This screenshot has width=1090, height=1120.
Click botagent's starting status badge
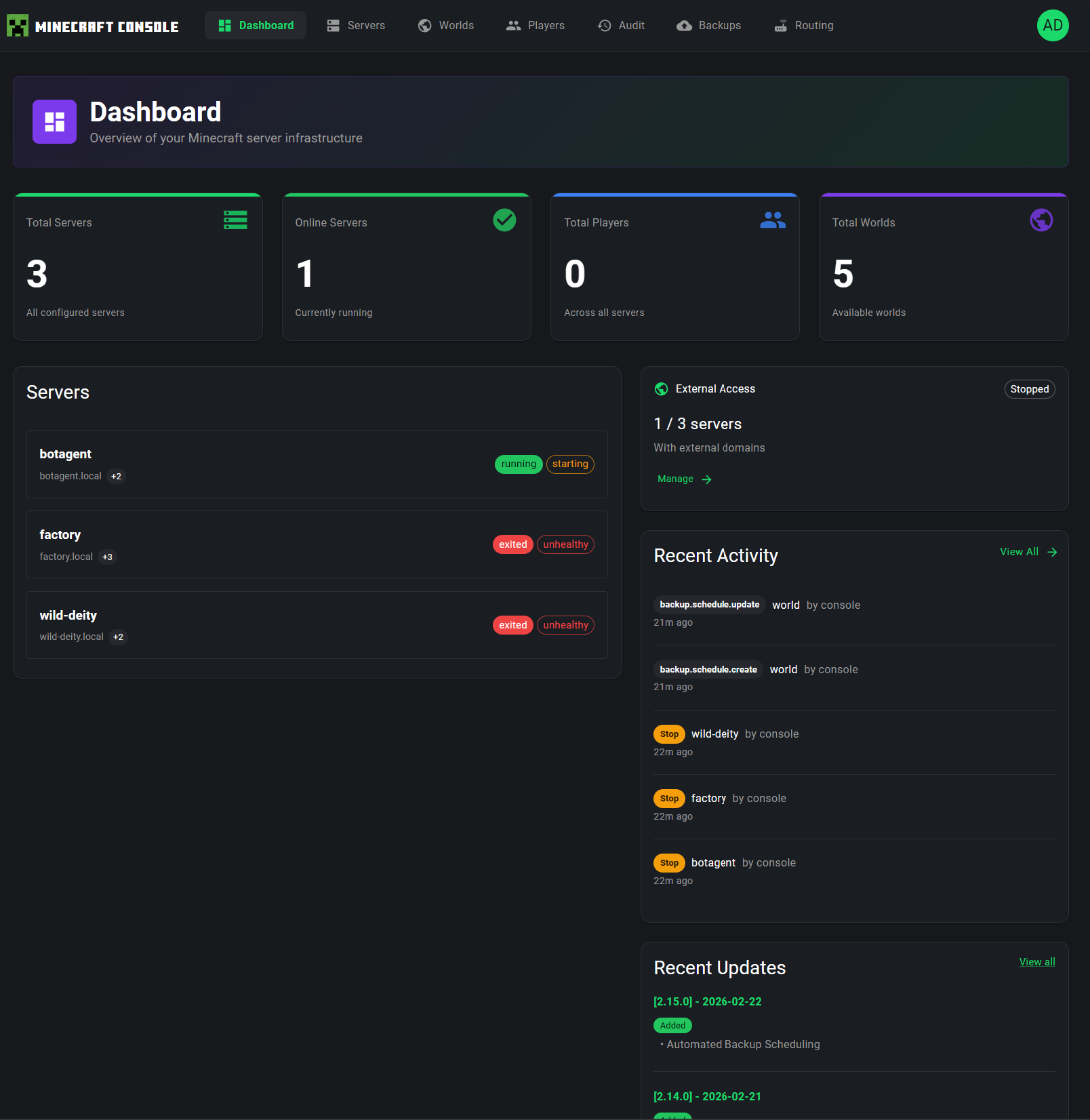pyautogui.click(x=570, y=464)
